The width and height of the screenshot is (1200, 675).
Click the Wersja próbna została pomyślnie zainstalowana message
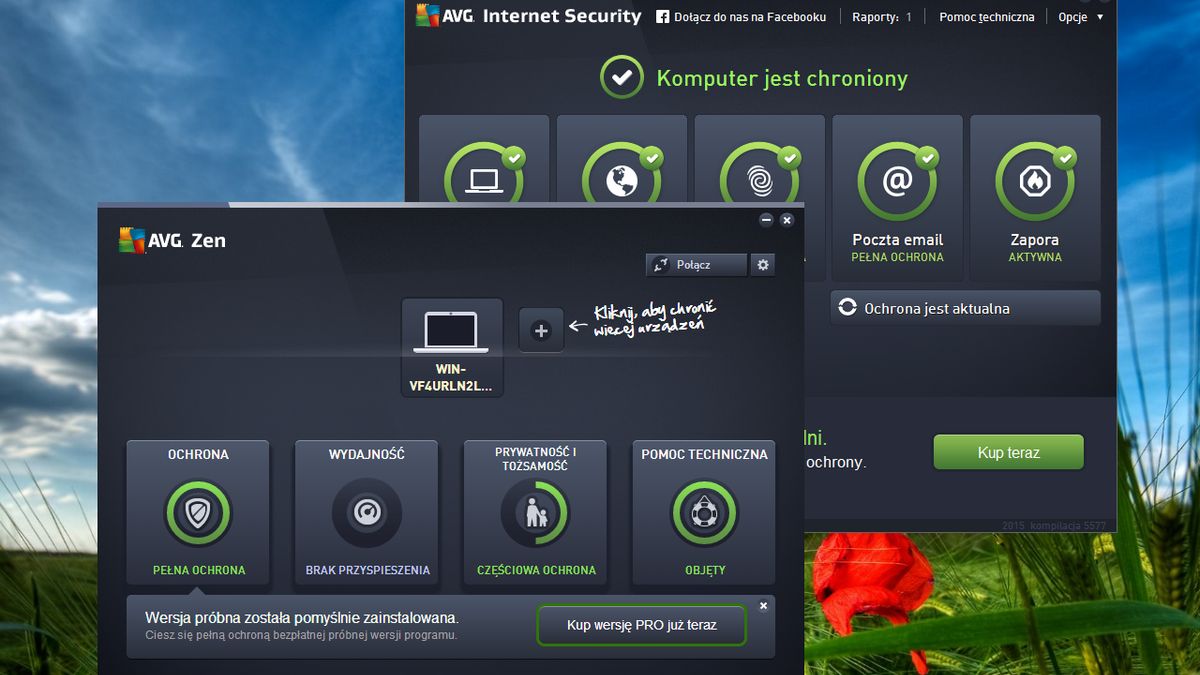302,617
